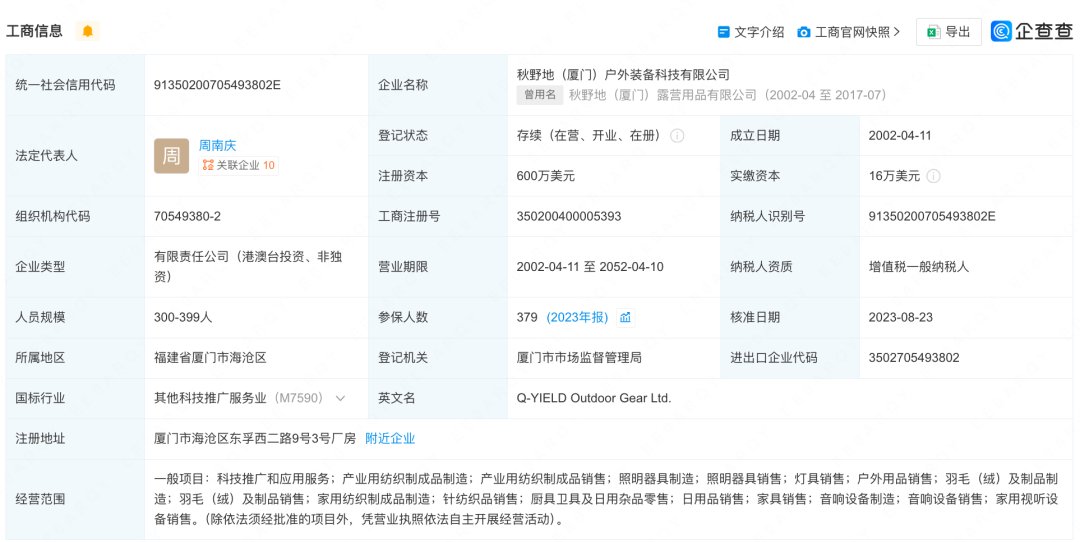Click the camera icon before 工商官网快照
Image resolution: width=1080 pixels, height=542 pixels.
[x=803, y=32]
